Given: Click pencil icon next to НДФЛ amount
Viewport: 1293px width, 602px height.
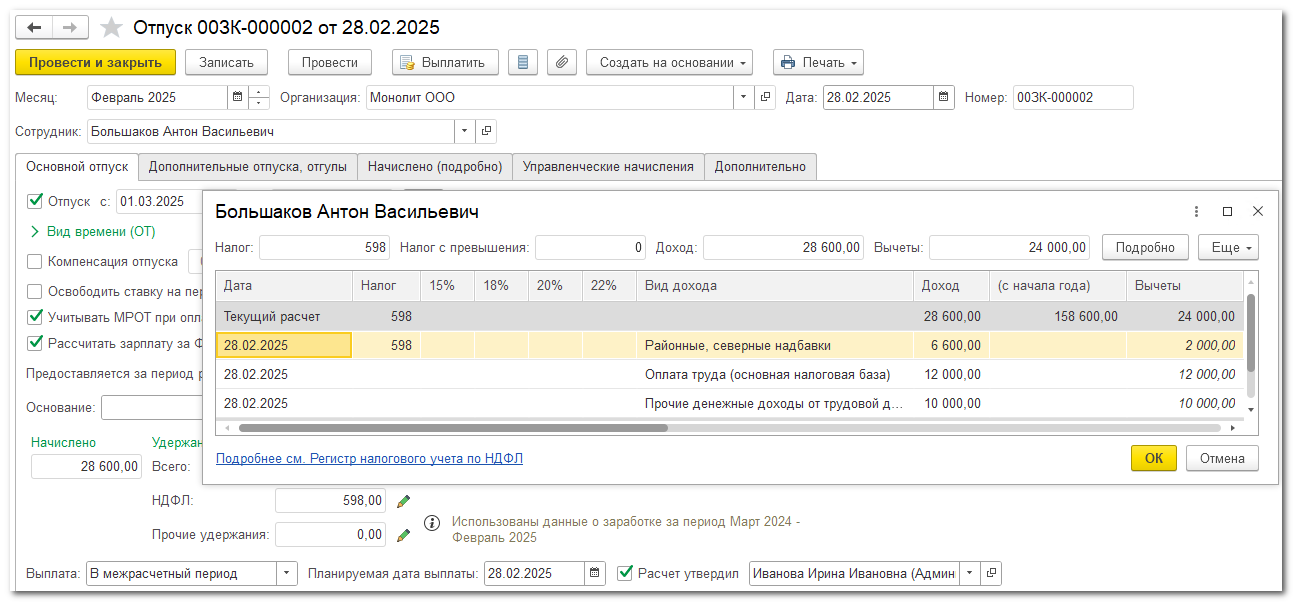Looking at the screenshot, I should [403, 501].
